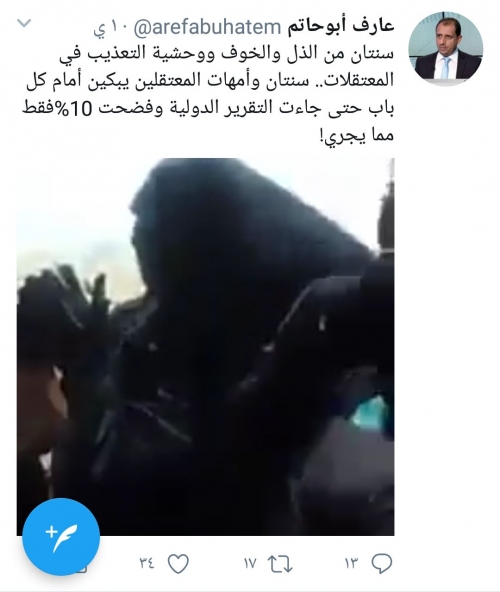The height and width of the screenshot is (592, 500).
Task: Open replies with the speech bubble icon
Action: point(382,564)
